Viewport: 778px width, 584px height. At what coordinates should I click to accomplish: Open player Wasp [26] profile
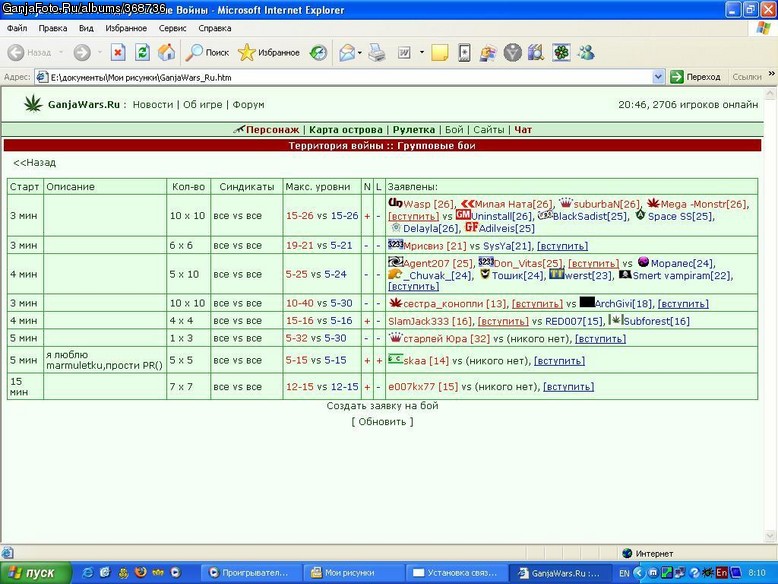coord(428,204)
